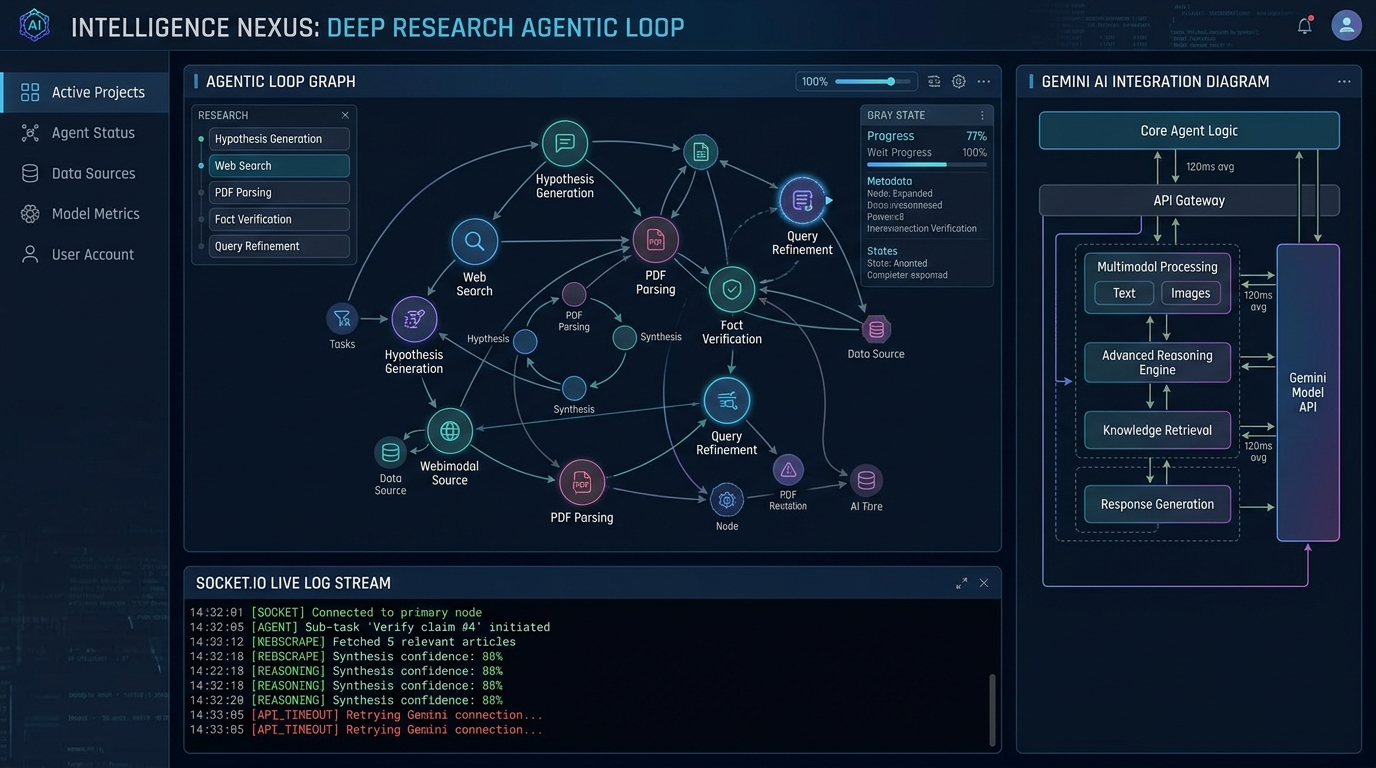The height and width of the screenshot is (768, 1376).
Task: Select Query Refinement in Research list
Action: [279, 246]
